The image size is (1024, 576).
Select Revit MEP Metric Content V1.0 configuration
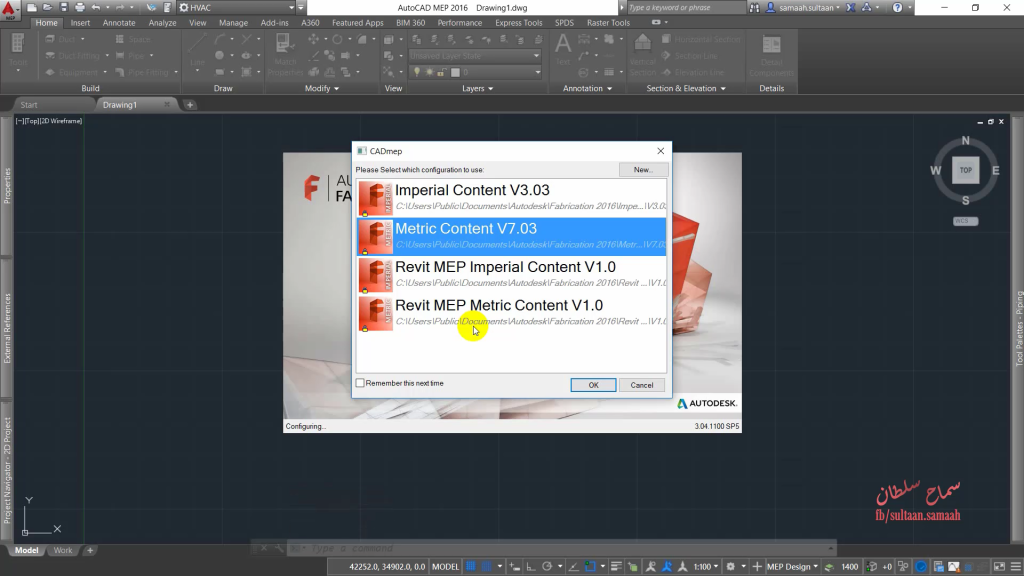pos(512,313)
